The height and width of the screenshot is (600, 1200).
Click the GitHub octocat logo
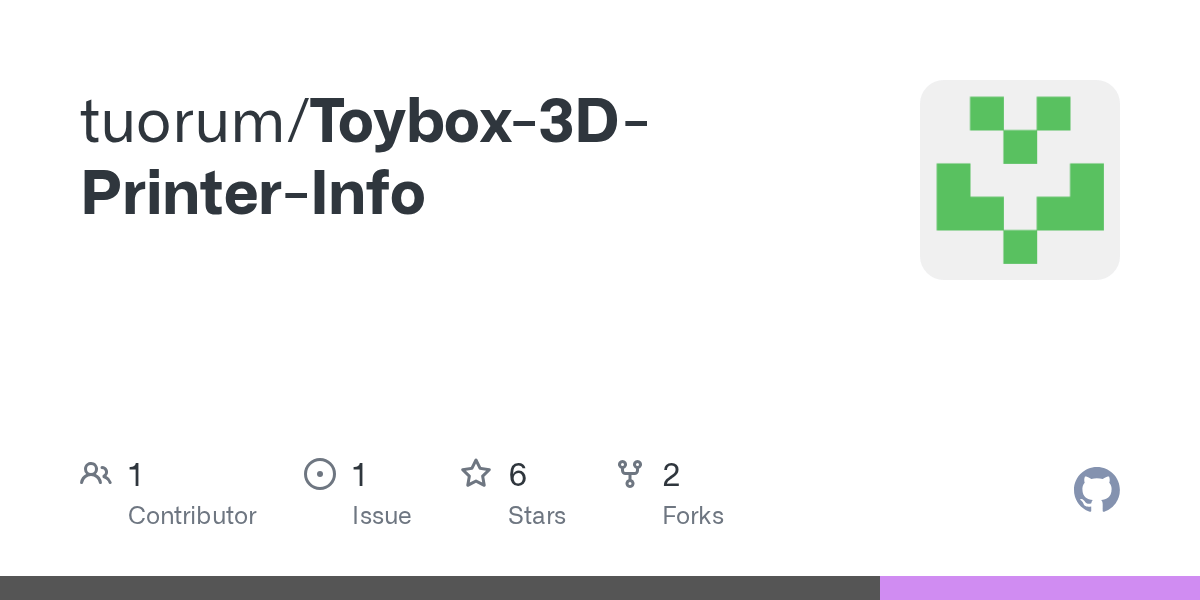tap(1096, 490)
